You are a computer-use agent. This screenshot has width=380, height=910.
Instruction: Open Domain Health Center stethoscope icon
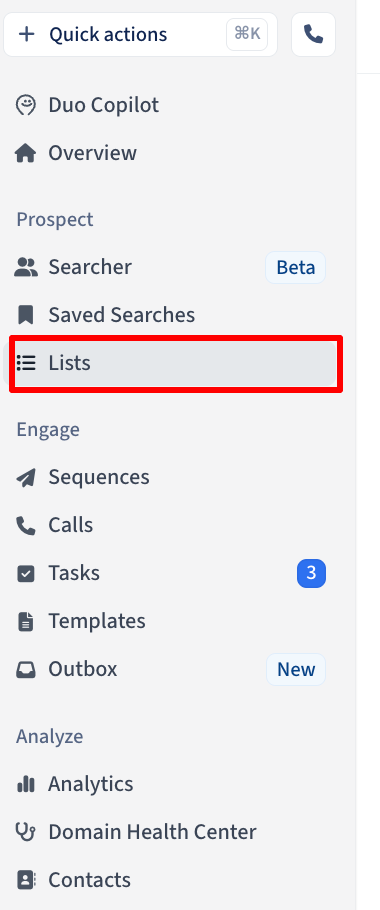click(x=26, y=833)
